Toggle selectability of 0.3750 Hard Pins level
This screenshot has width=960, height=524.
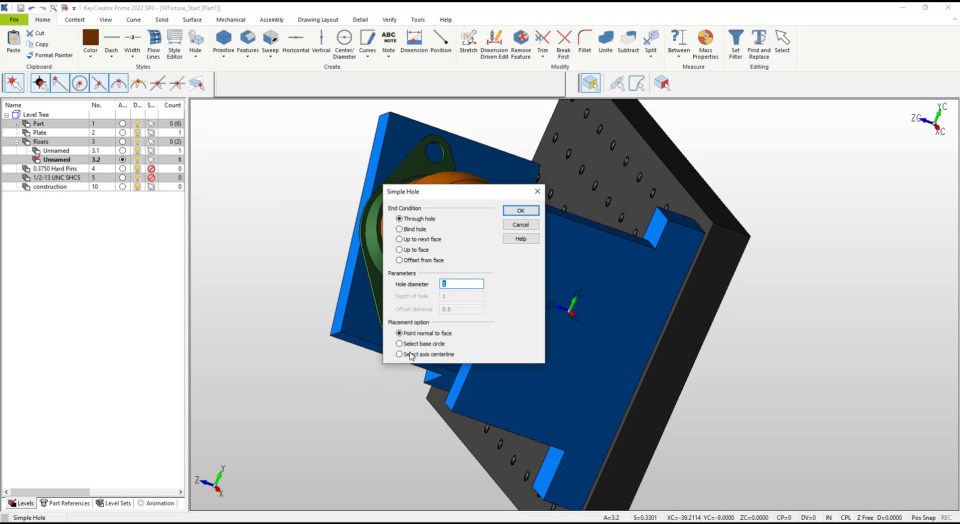tap(151, 168)
